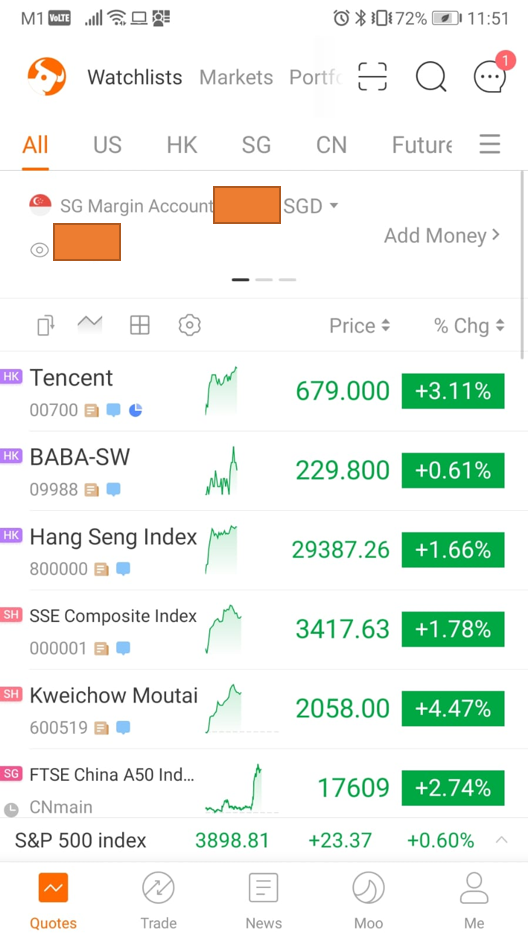
Task: Tap the scan QR code icon
Action: pos(372,77)
